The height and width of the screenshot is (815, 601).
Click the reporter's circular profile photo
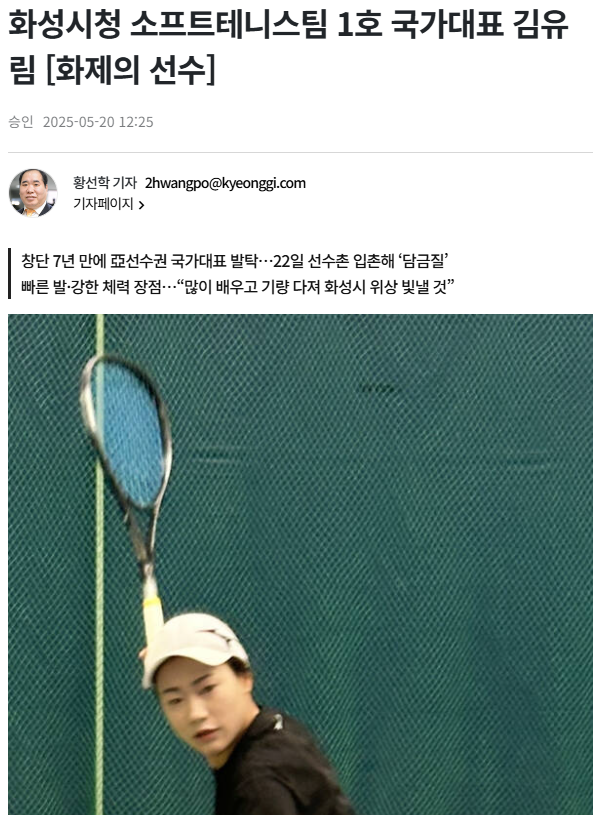(33, 192)
